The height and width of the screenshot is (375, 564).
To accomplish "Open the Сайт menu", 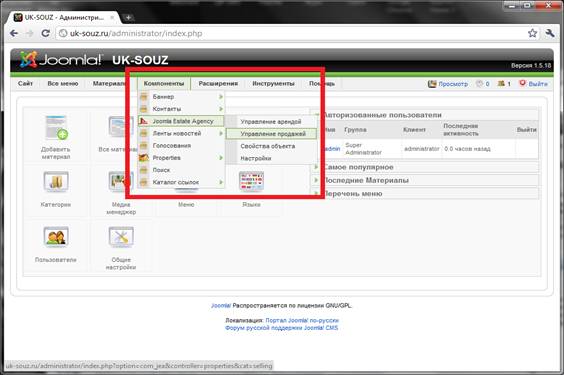I will (25, 83).
